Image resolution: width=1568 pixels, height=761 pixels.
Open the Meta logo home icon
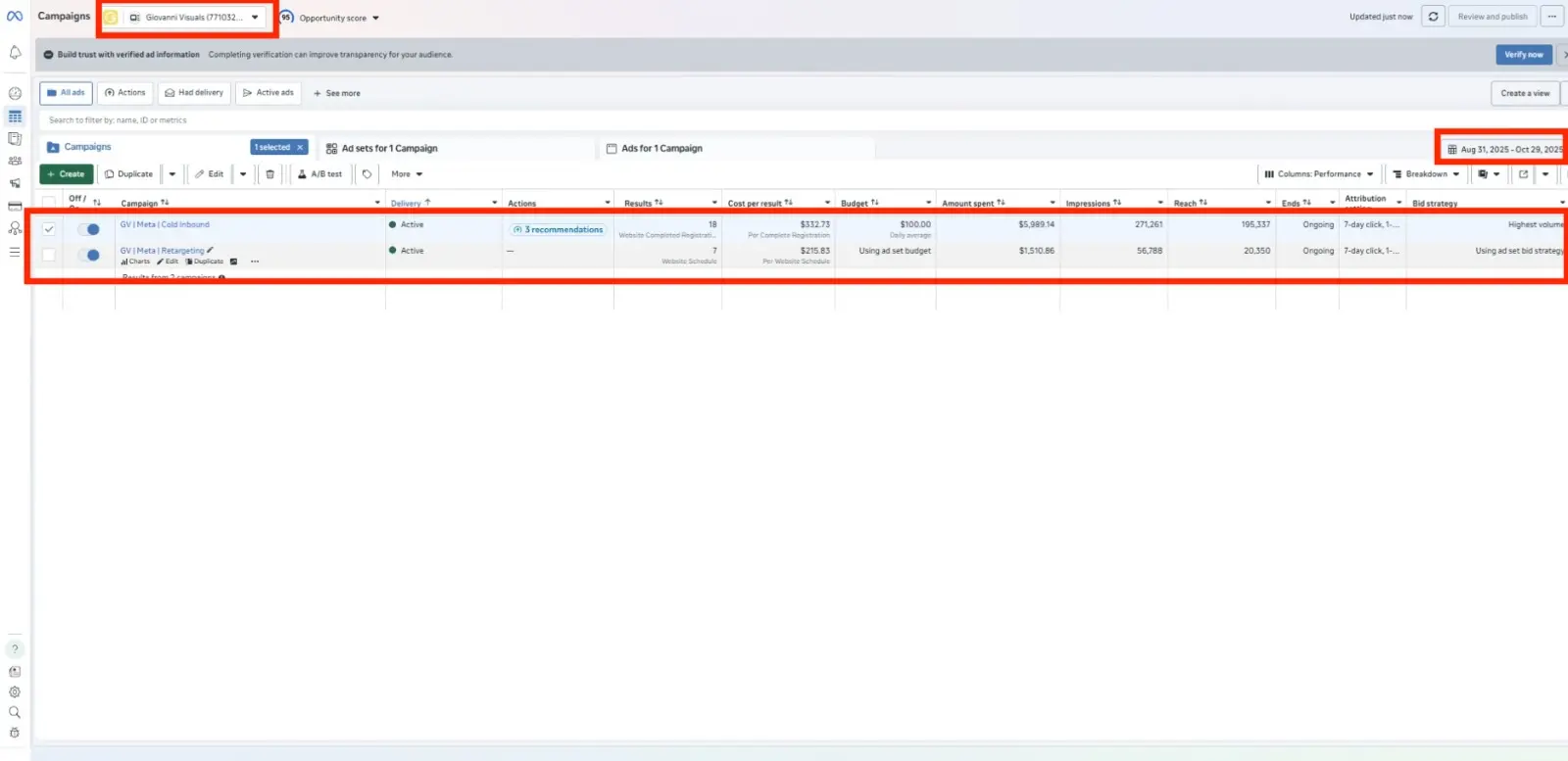(x=15, y=16)
